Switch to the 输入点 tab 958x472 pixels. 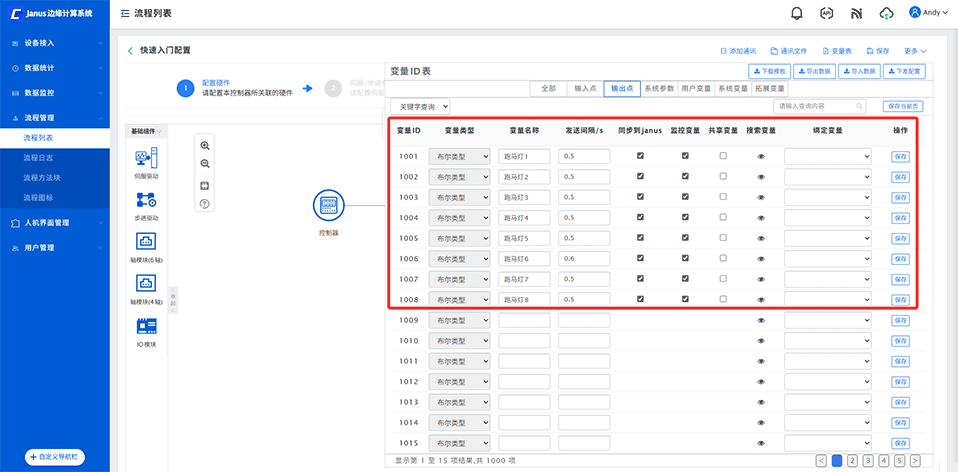(x=585, y=88)
